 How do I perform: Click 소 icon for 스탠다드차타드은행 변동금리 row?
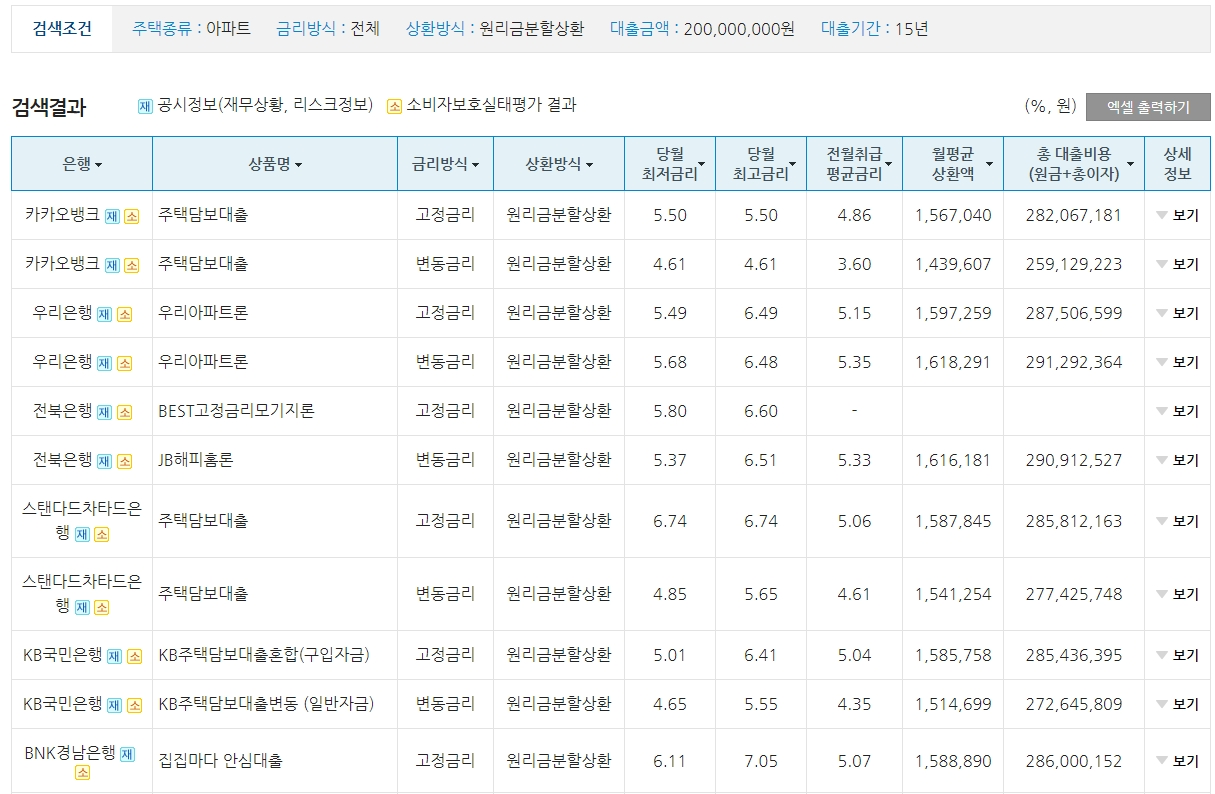pos(102,607)
